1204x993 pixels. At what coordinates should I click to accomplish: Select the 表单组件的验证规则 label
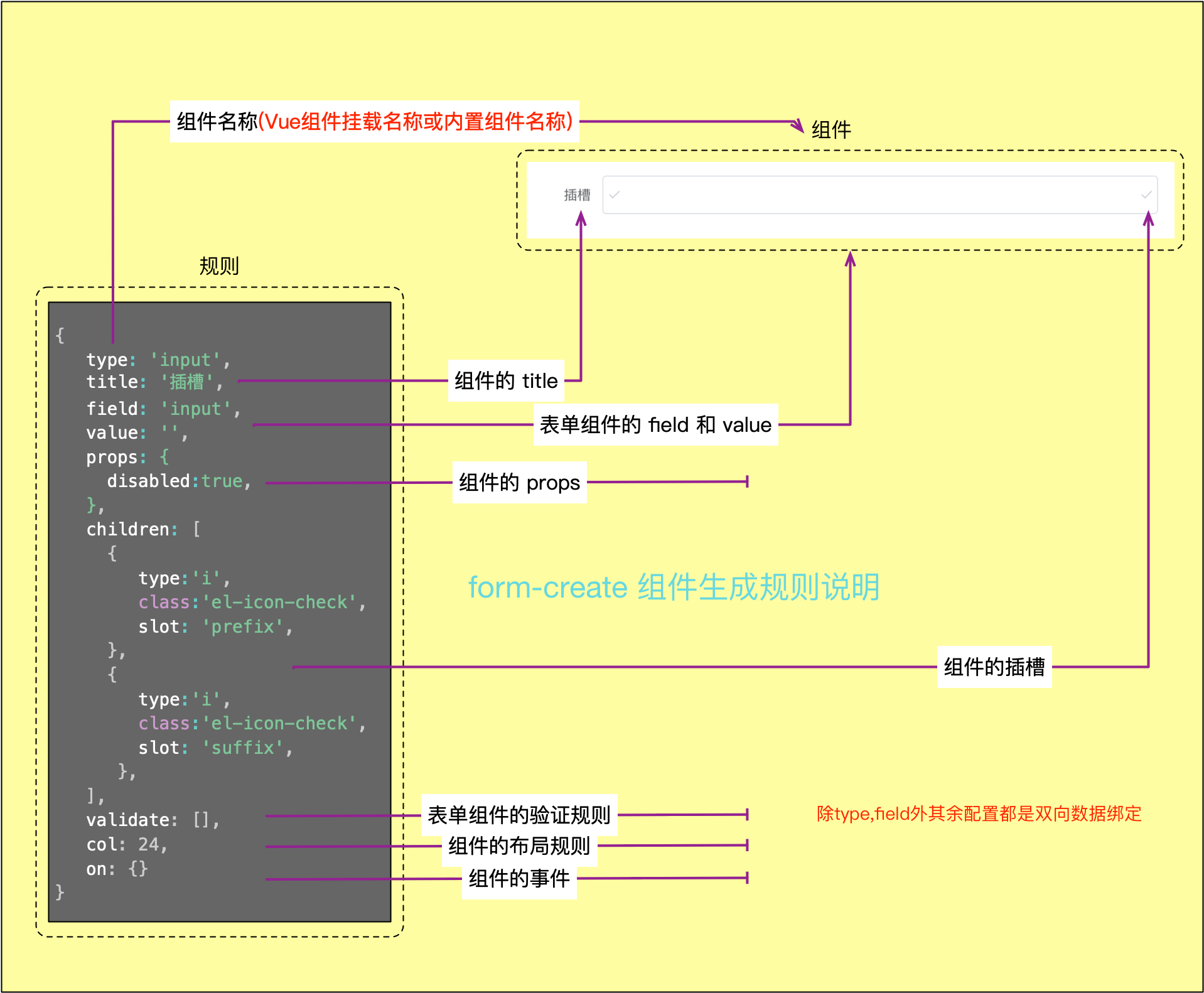(x=519, y=815)
